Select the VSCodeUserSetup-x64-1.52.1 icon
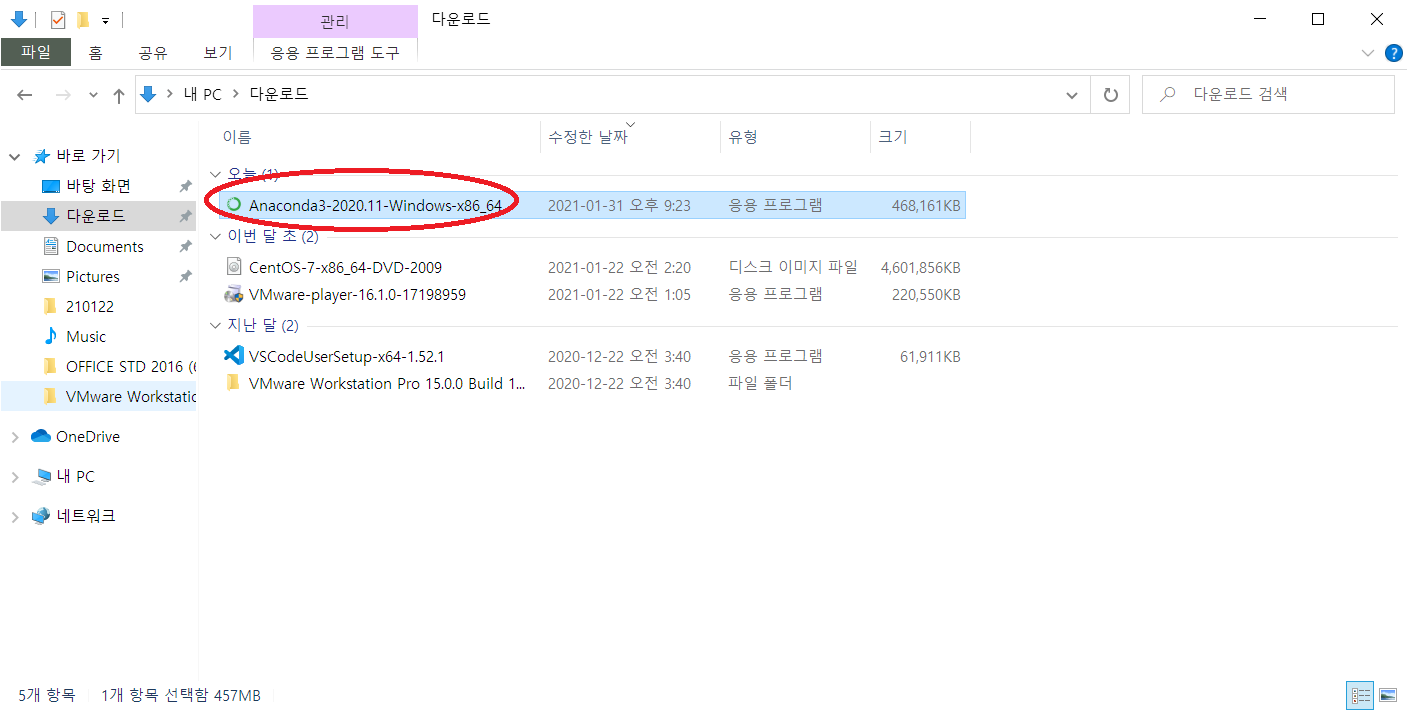 [x=234, y=356]
